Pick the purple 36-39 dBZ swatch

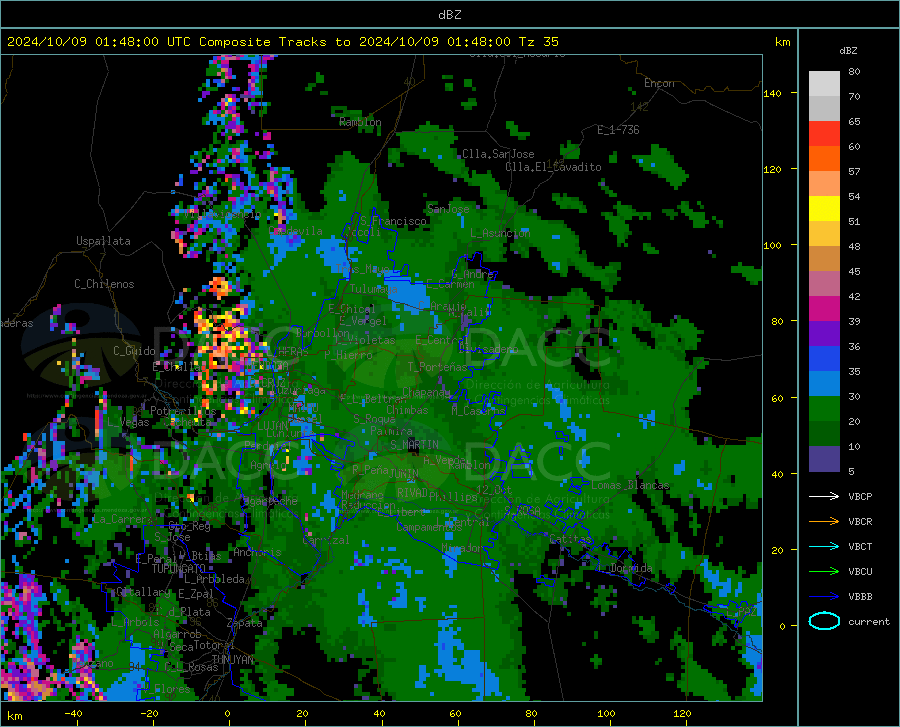[x=824, y=334]
